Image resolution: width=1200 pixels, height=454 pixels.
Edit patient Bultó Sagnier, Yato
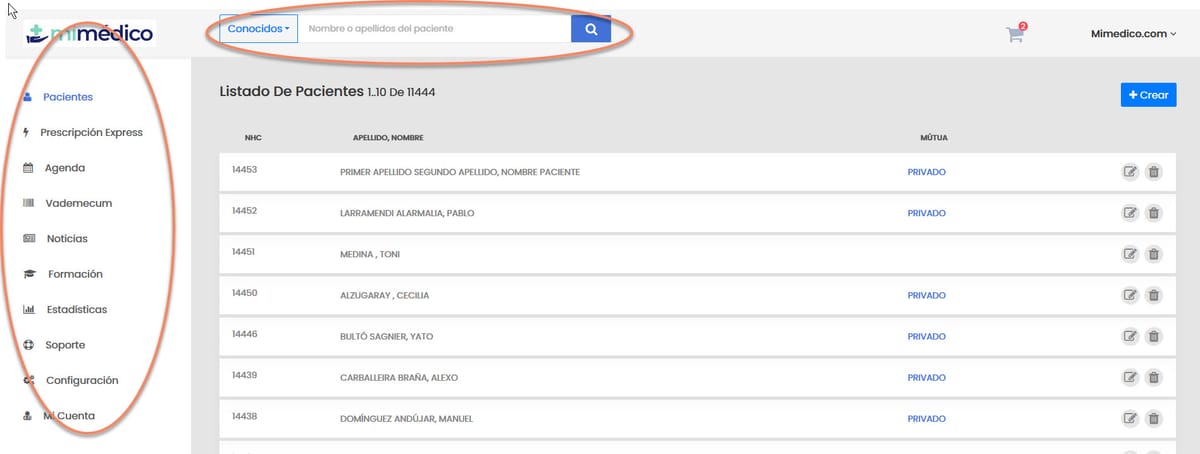[x=1130, y=336]
